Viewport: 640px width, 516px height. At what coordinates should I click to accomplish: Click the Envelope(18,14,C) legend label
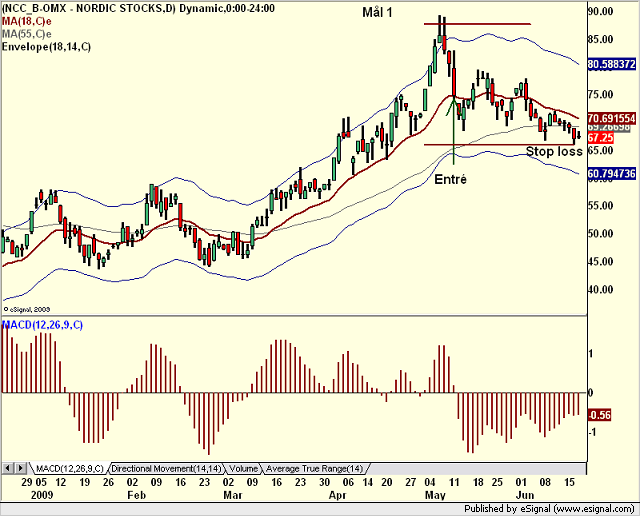pyautogui.click(x=46, y=47)
